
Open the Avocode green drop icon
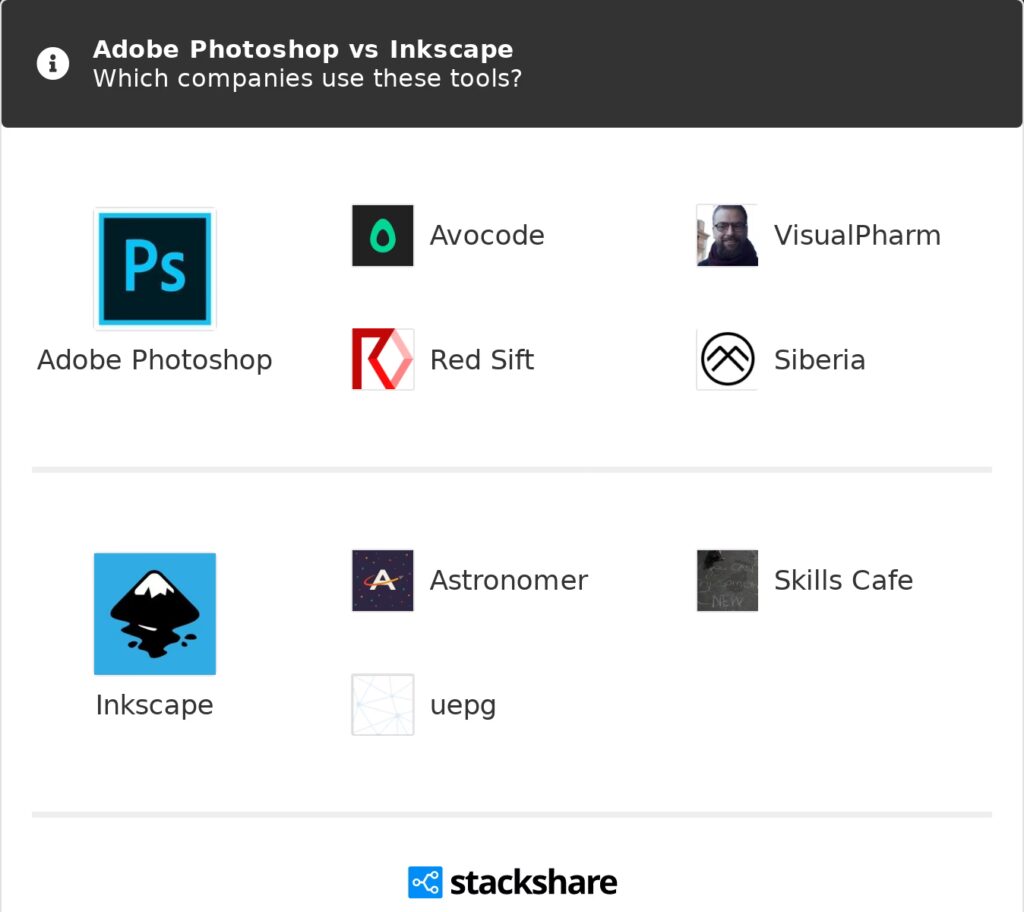[383, 236]
